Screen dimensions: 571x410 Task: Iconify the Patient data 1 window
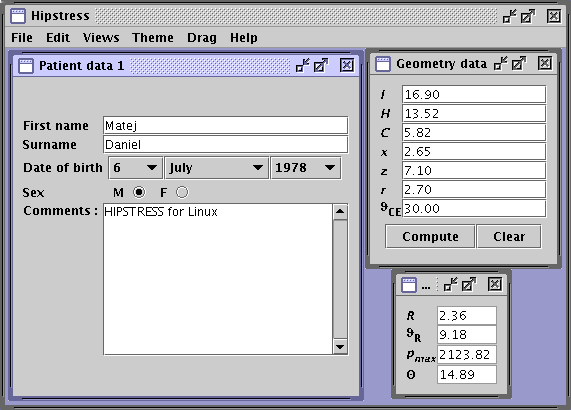(x=303, y=66)
